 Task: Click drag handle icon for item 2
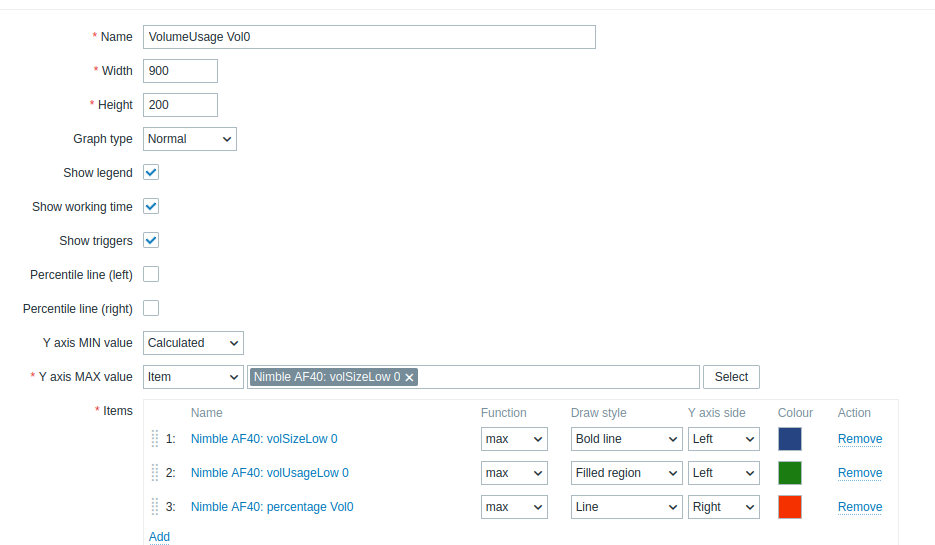pos(155,473)
